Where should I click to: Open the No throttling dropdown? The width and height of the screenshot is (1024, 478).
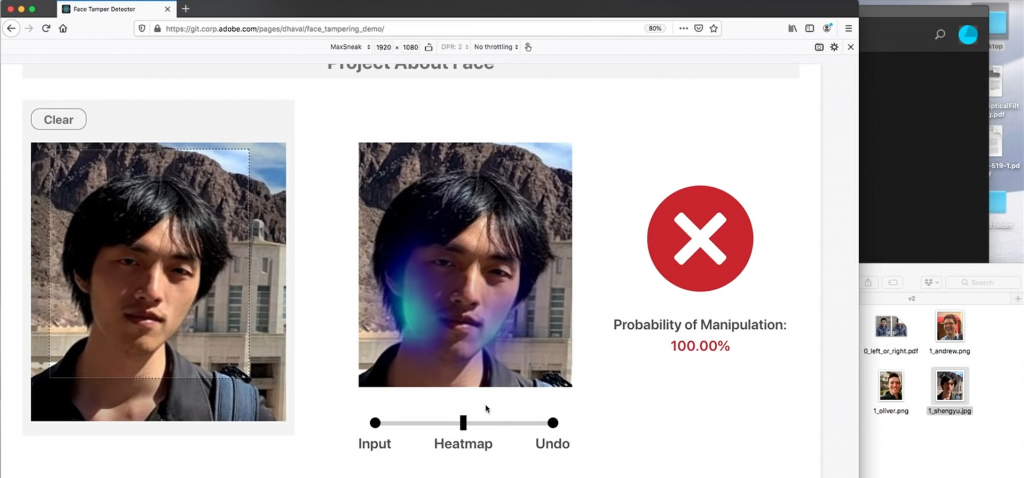(x=496, y=47)
